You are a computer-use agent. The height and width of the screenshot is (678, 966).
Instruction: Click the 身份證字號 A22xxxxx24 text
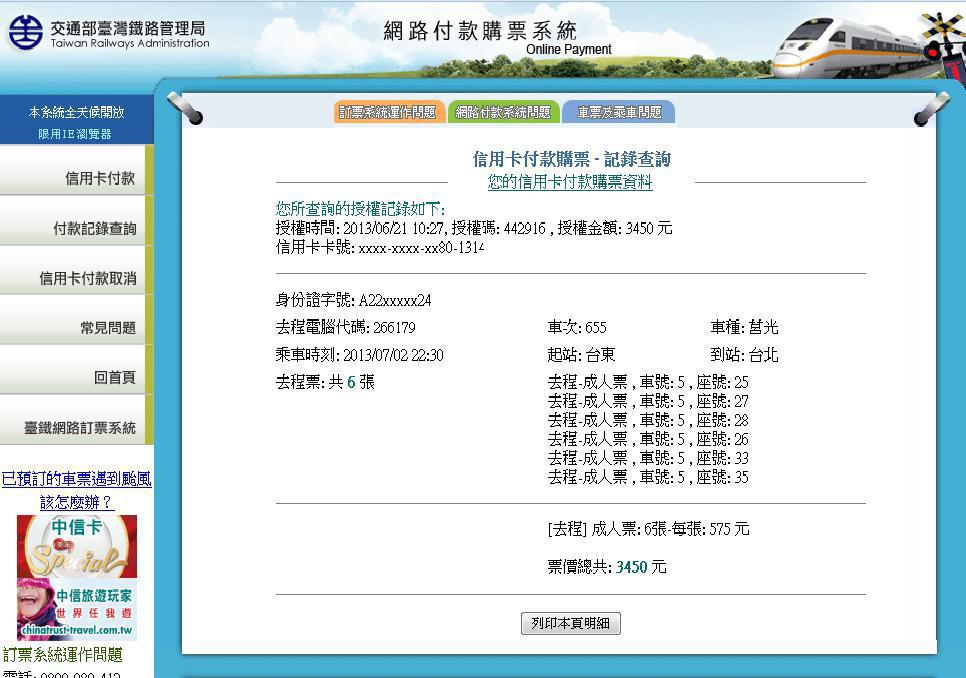click(354, 301)
